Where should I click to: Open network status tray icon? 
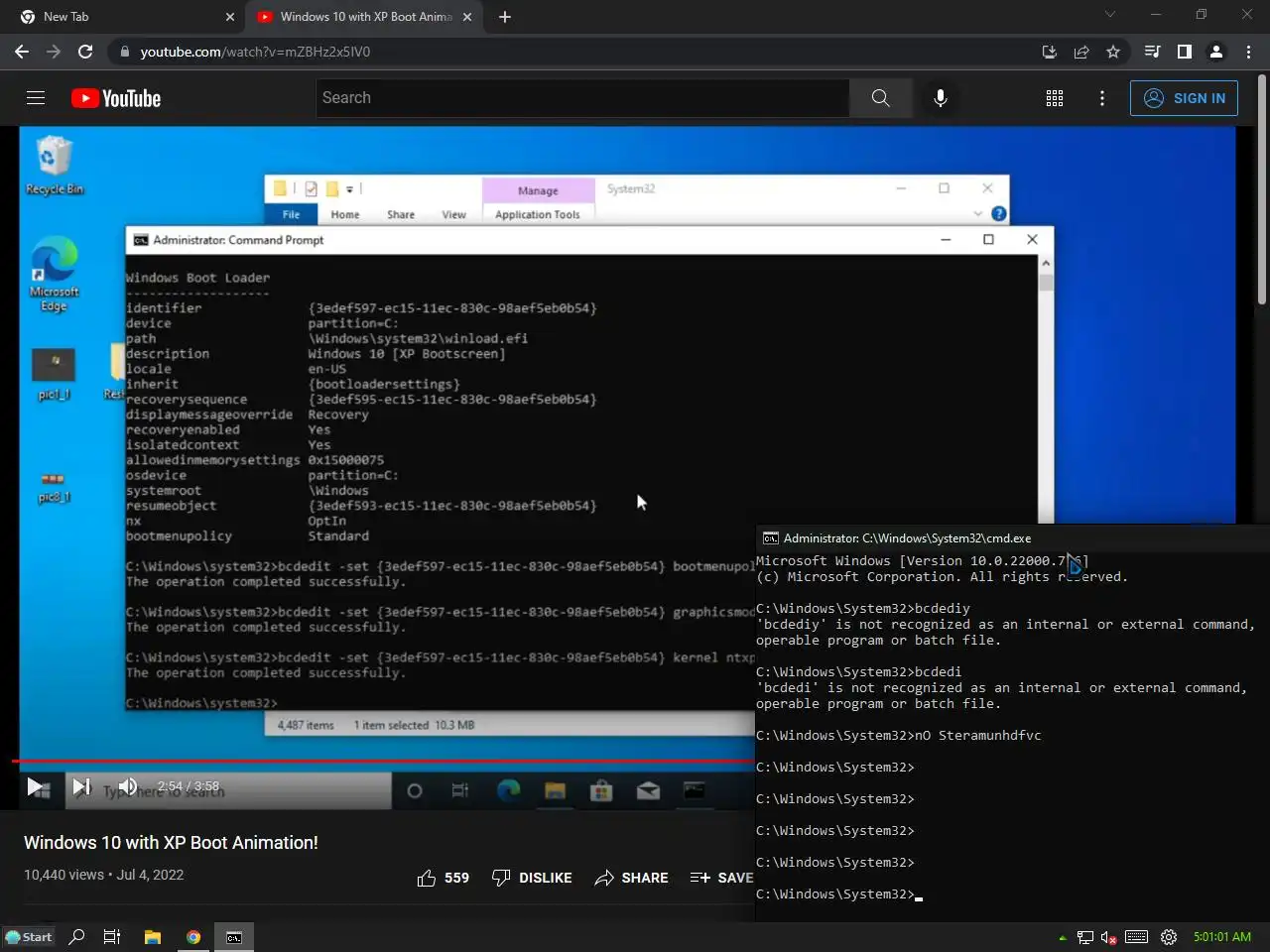1085,938
